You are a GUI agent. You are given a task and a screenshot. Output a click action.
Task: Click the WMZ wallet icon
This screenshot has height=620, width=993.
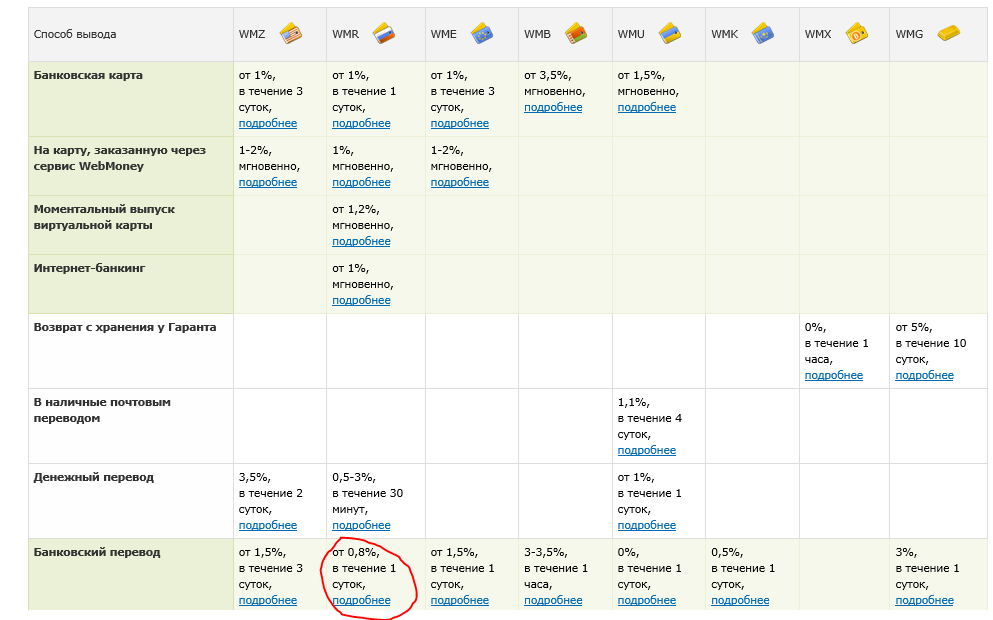290,33
